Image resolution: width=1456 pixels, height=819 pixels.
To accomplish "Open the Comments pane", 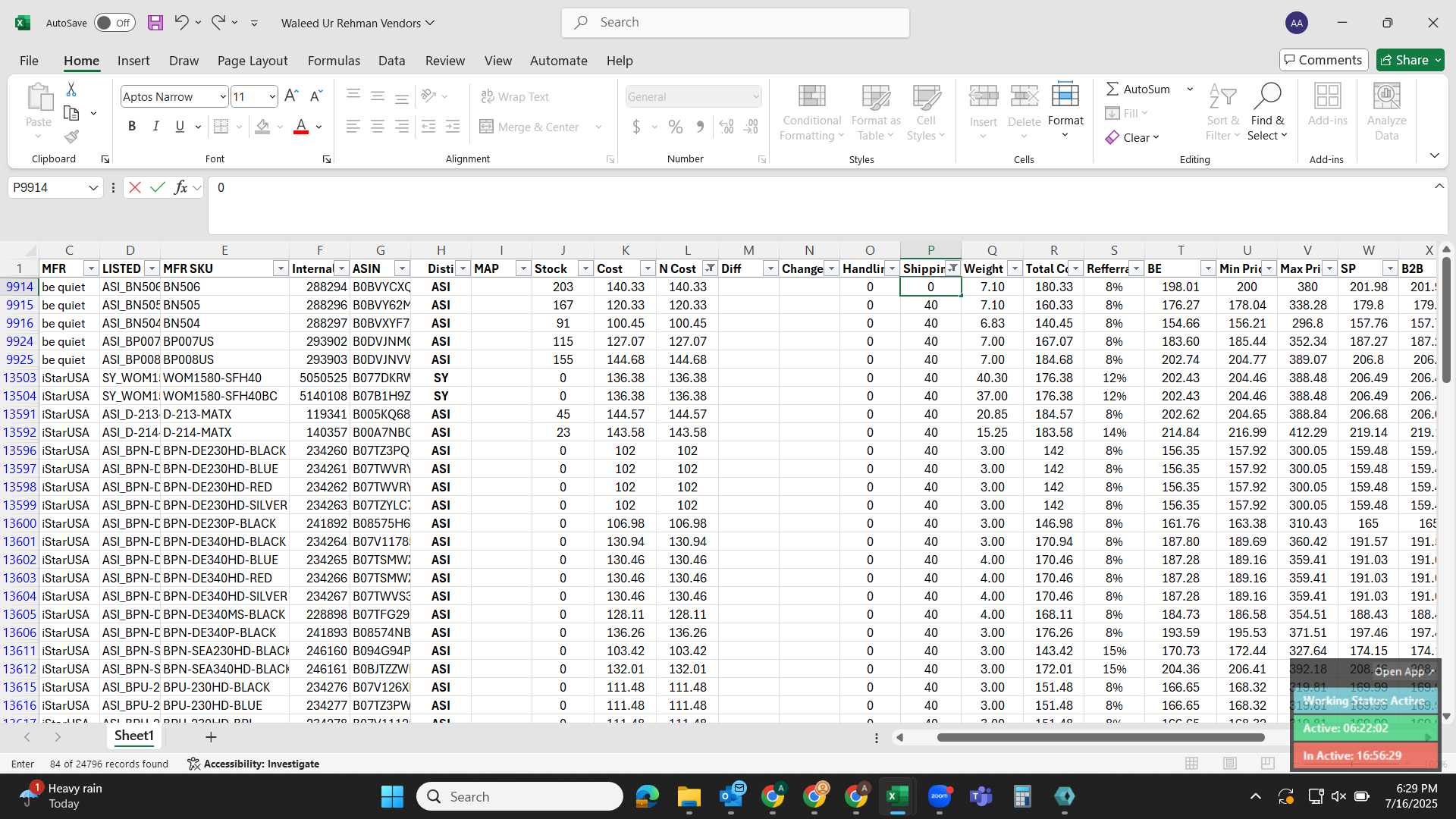I will (1324, 60).
